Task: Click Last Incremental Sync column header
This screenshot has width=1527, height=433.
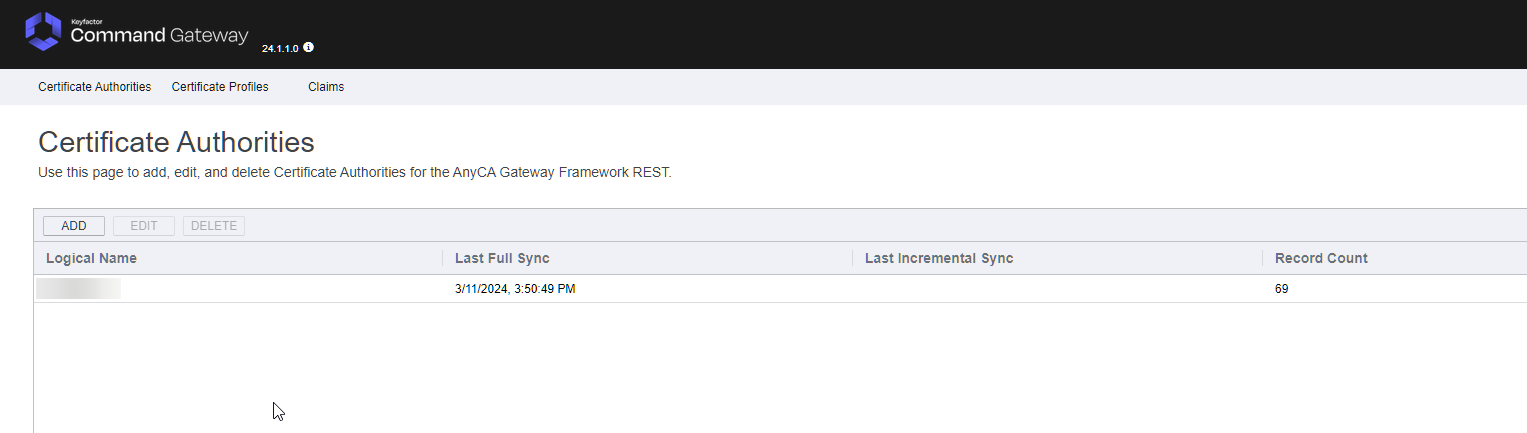Action: point(939,258)
